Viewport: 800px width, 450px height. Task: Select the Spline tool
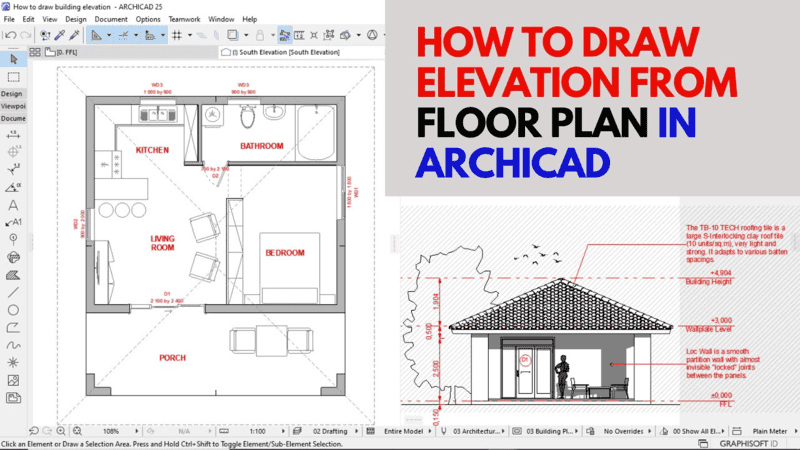[13, 345]
